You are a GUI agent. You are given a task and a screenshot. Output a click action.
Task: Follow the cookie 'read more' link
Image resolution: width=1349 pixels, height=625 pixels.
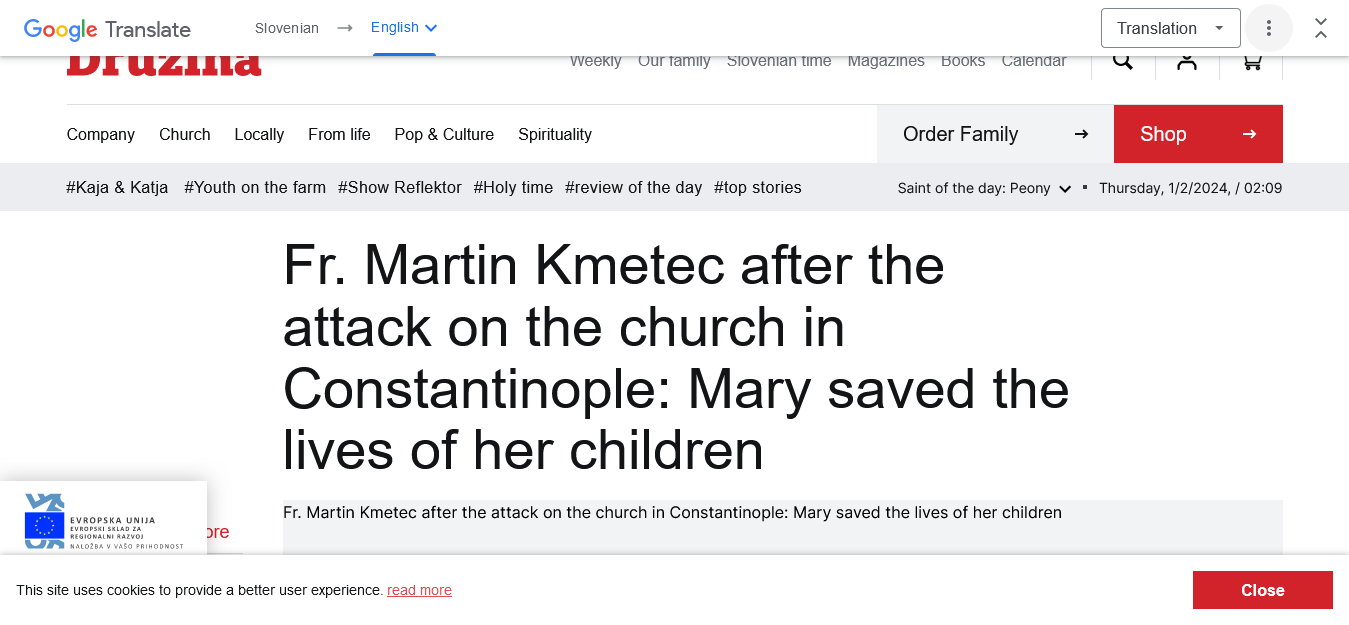coord(419,590)
